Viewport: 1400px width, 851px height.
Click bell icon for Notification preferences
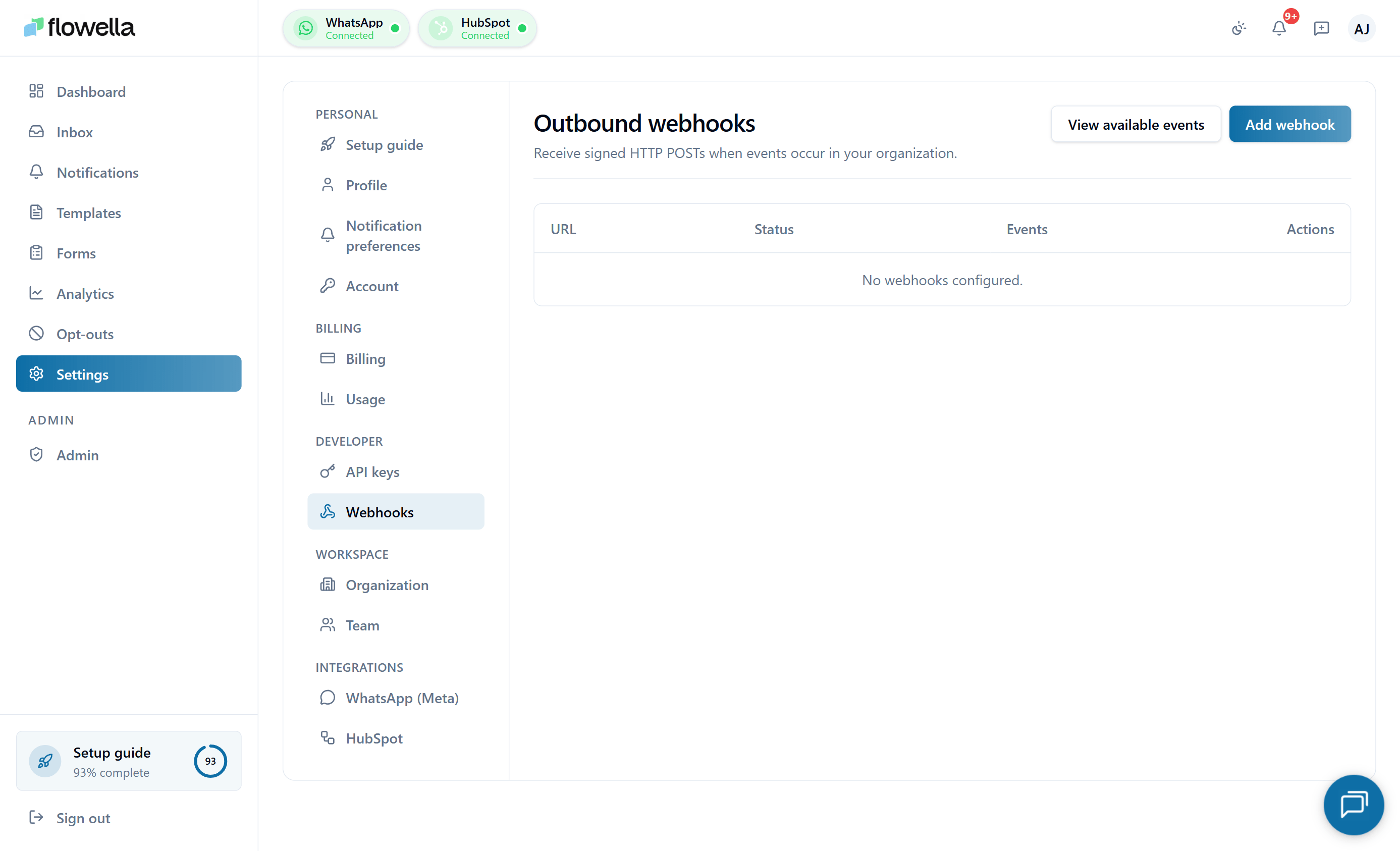[x=327, y=235]
